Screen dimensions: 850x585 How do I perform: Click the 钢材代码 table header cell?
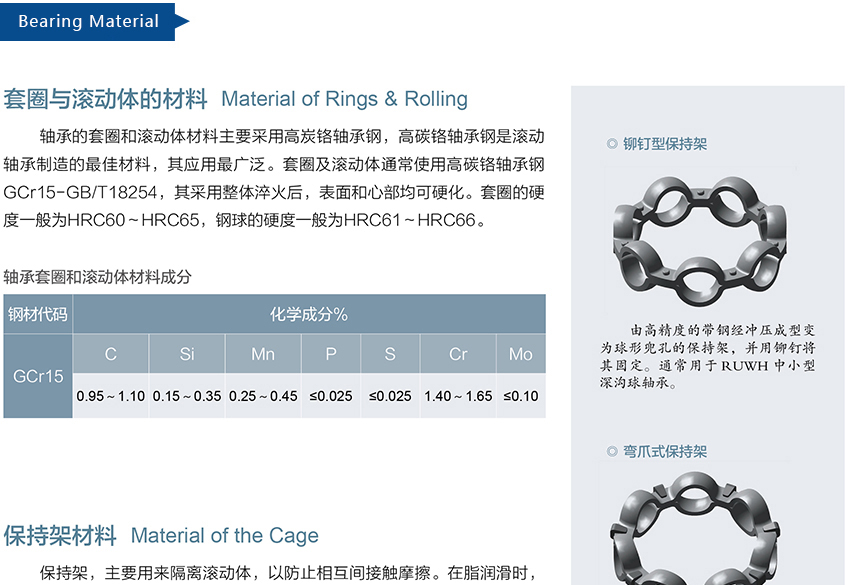[x=38, y=314]
